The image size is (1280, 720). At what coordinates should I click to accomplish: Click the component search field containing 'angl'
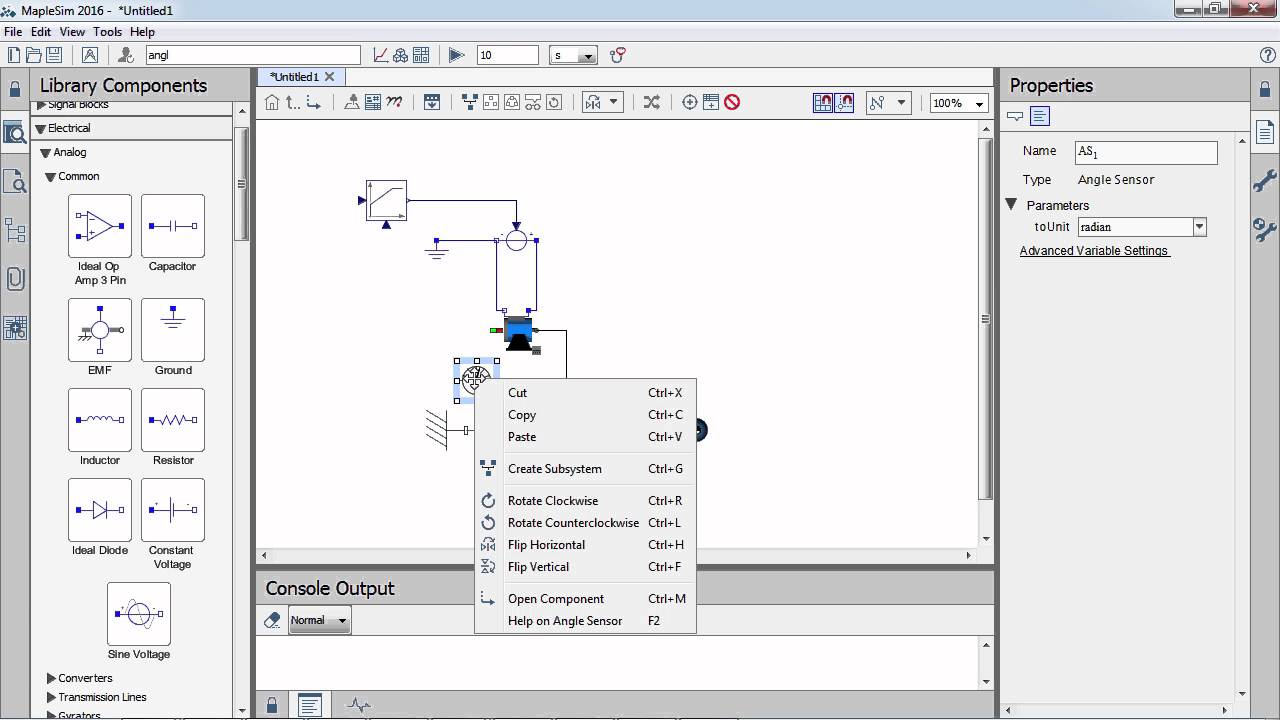click(x=253, y=56)
